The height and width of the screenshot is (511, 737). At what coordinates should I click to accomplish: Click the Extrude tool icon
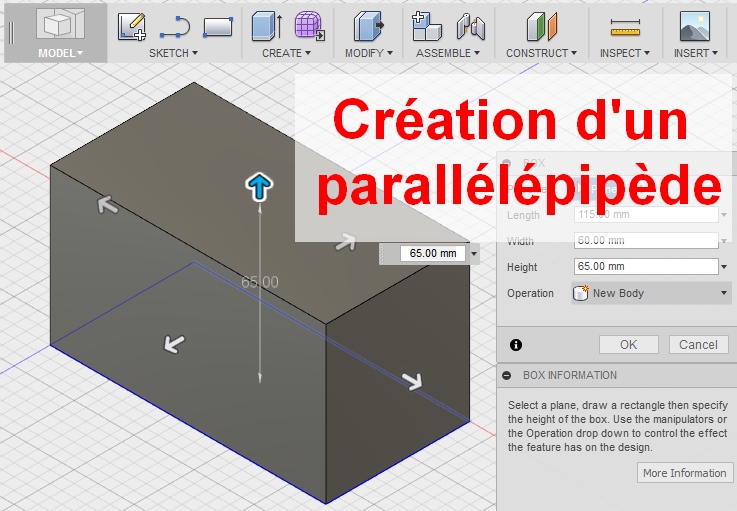[267, 26]
